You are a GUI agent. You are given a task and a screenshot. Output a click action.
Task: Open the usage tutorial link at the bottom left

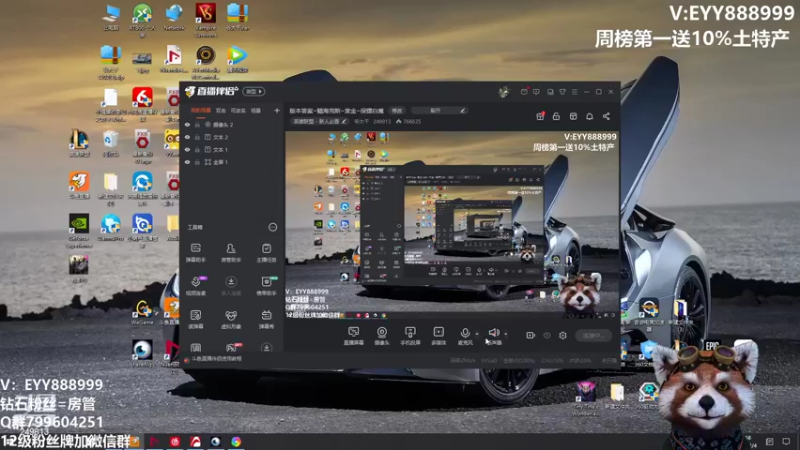[x=216, y=359]
